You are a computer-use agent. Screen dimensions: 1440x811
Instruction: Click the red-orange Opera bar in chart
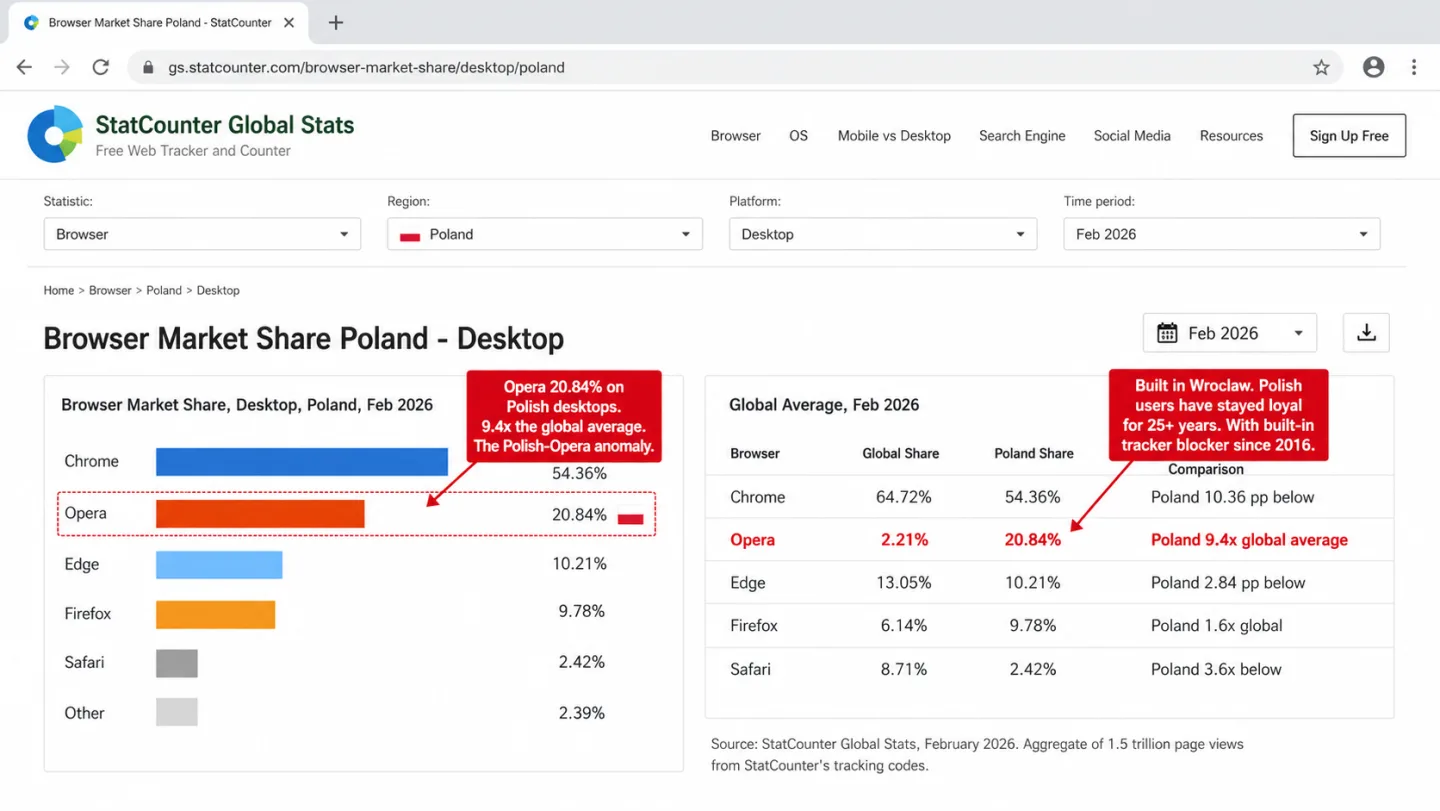click(260, 513)
